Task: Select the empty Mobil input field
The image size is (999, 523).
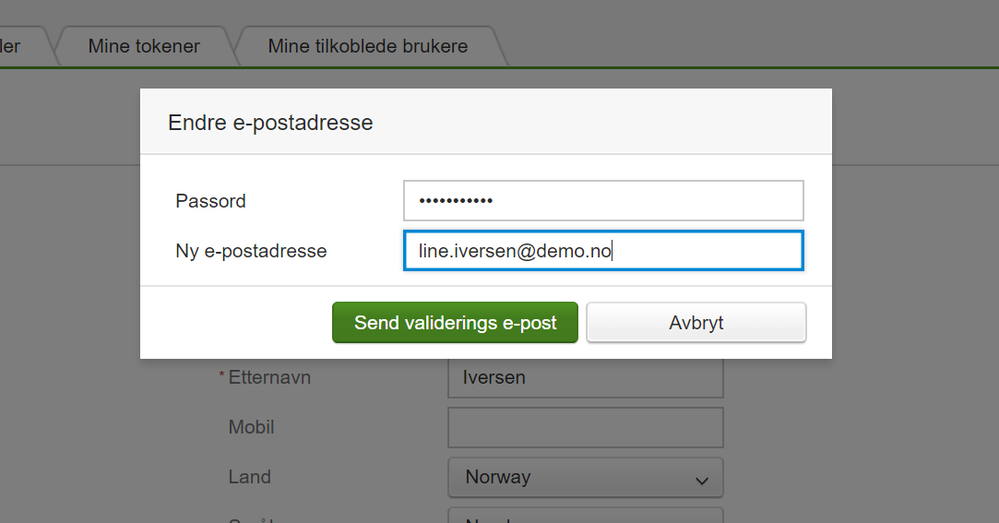Action: tap(585, 427)
